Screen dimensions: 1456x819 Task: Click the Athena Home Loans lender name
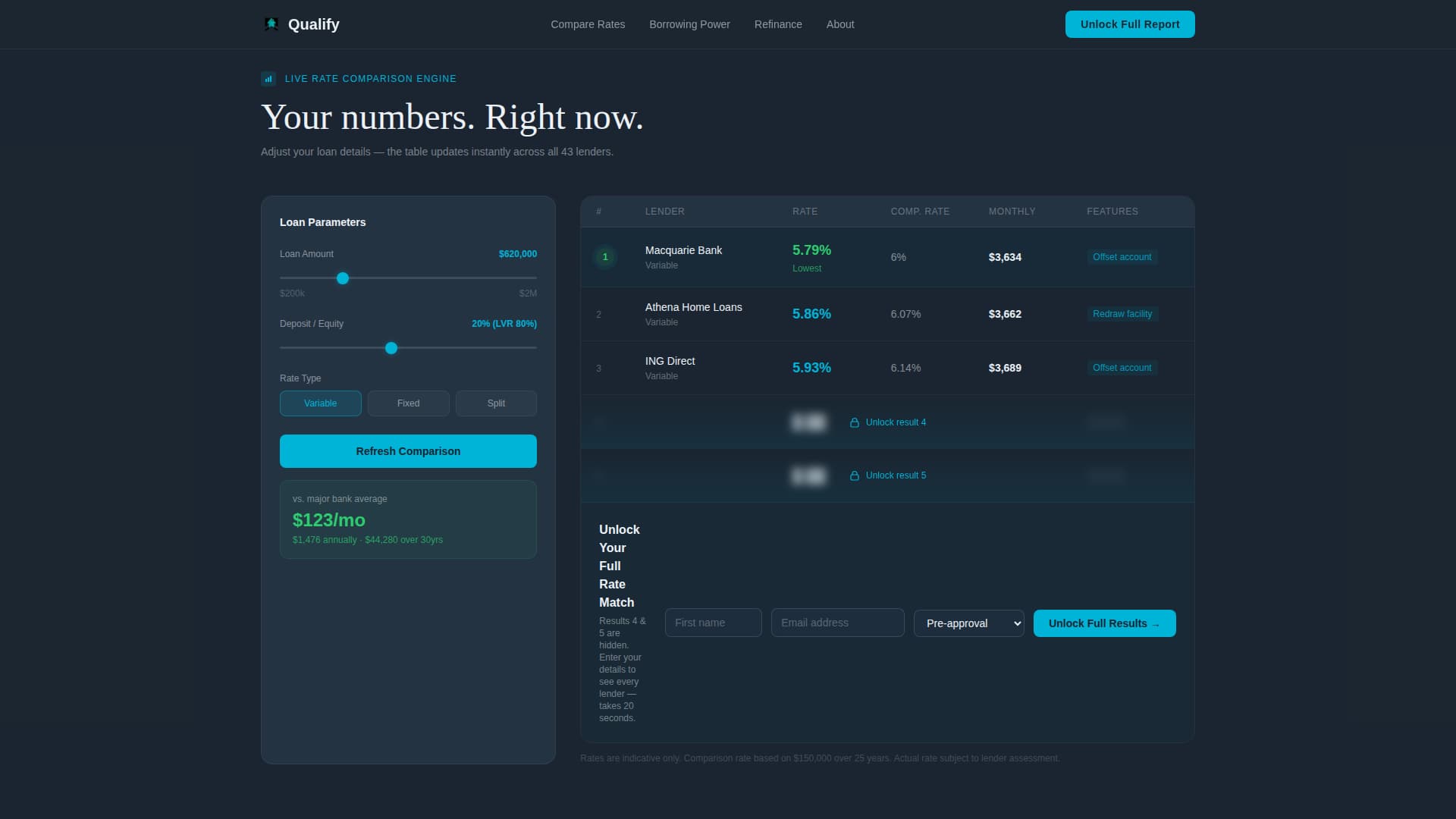(x=694, y=307)
